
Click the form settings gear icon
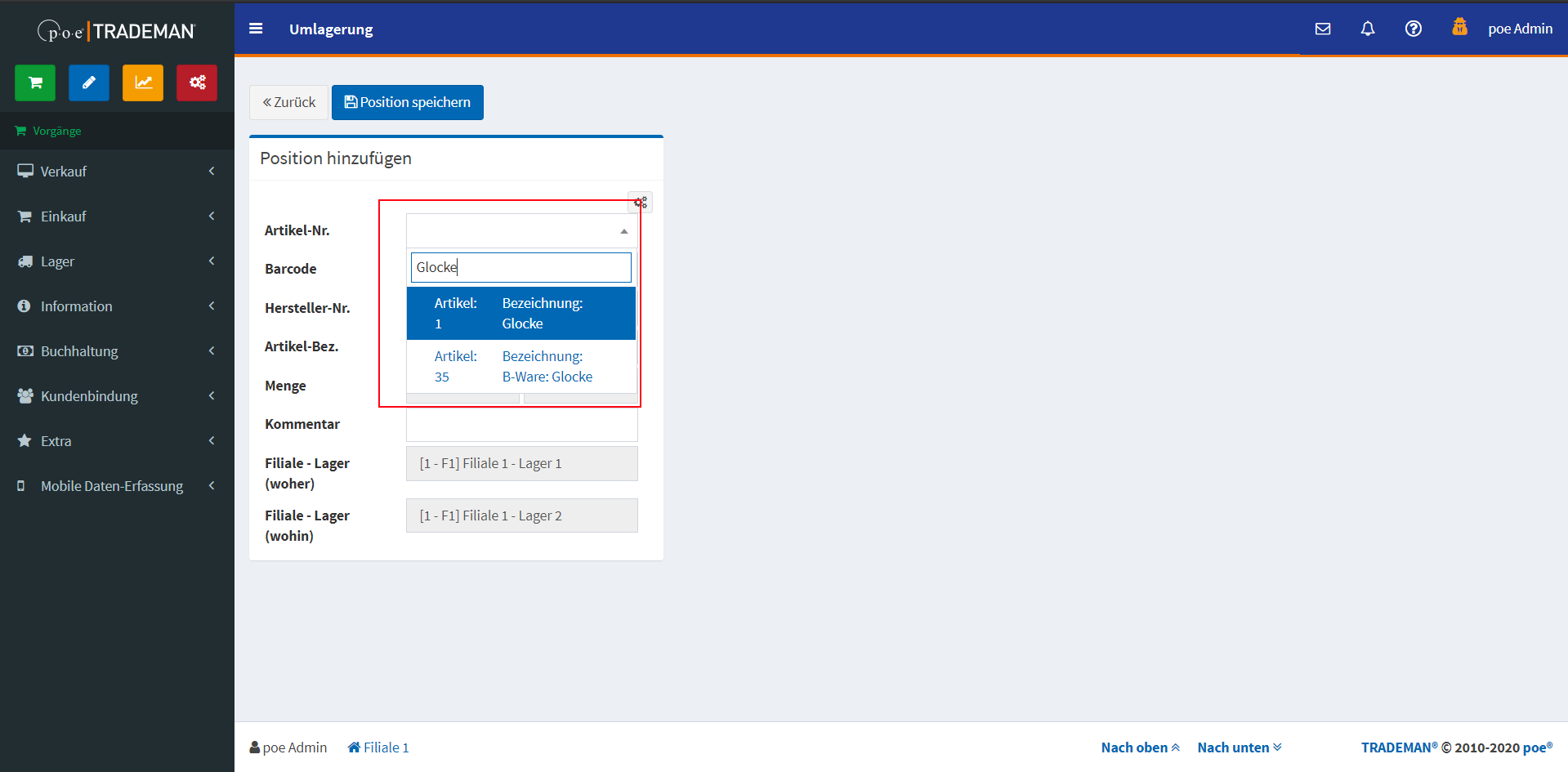click(641, 202)
